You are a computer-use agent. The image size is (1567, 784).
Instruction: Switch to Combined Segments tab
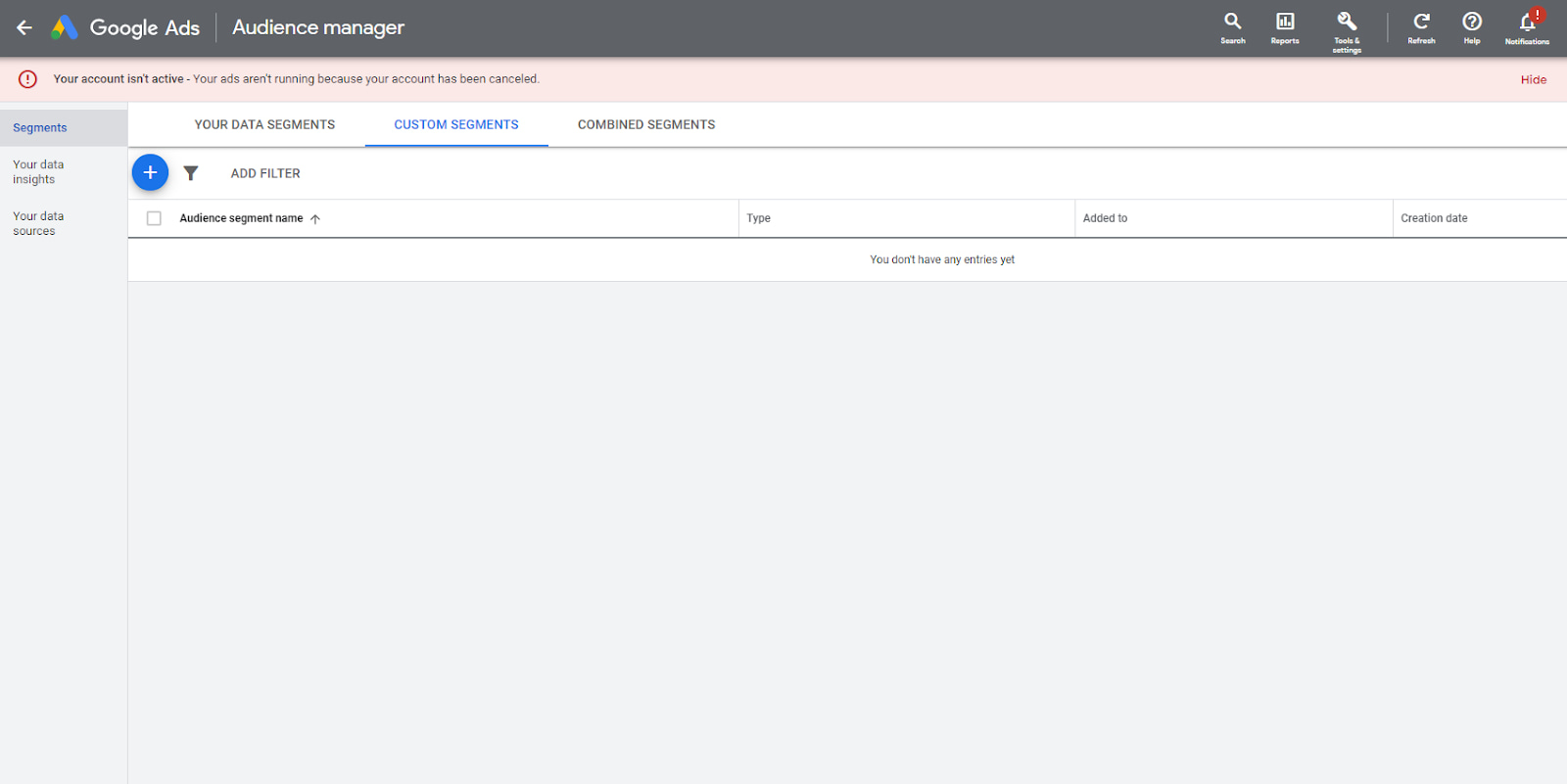[x=646, y=124]
